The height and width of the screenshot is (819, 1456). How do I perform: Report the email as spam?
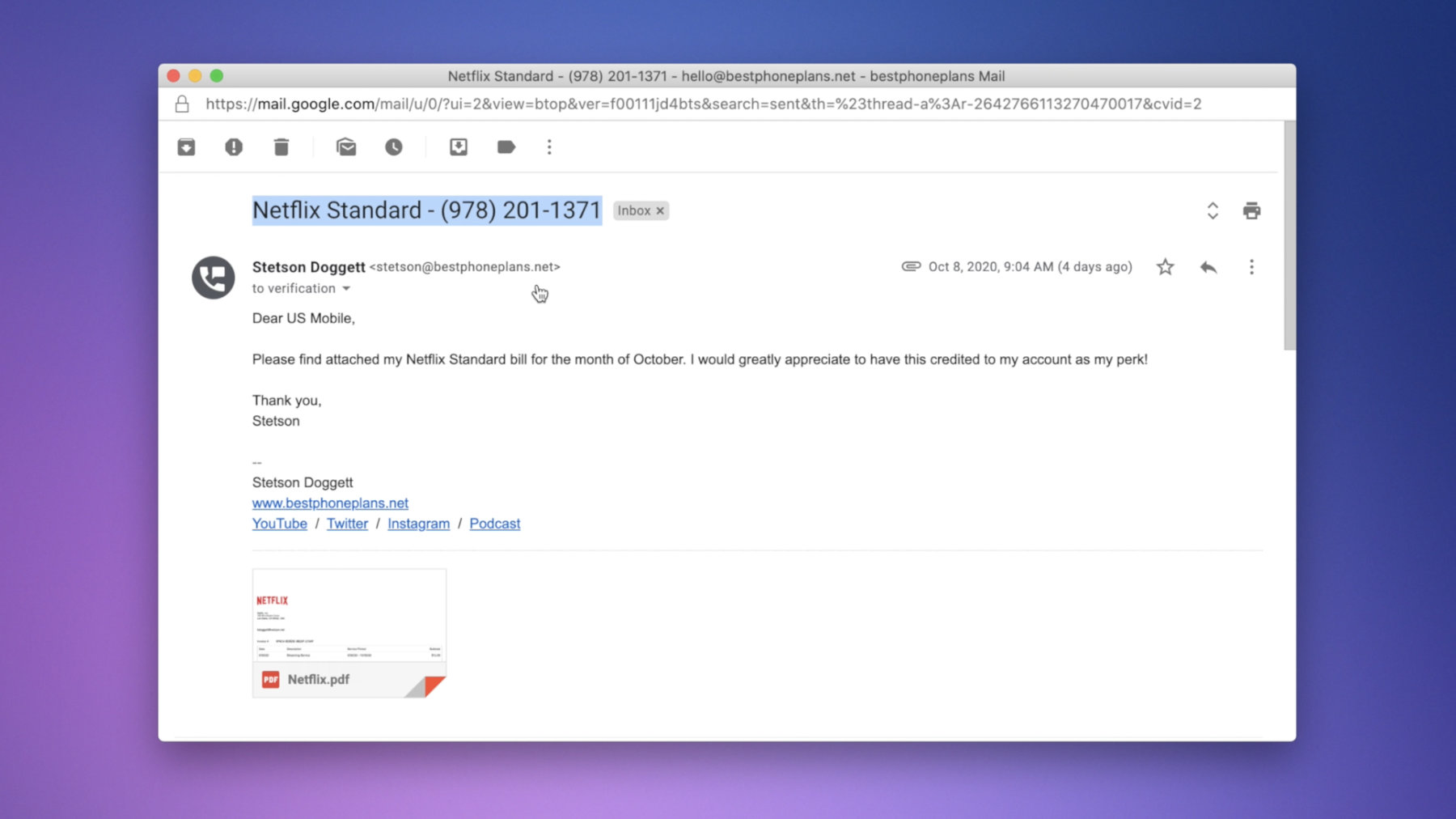[x=234, y=146]
